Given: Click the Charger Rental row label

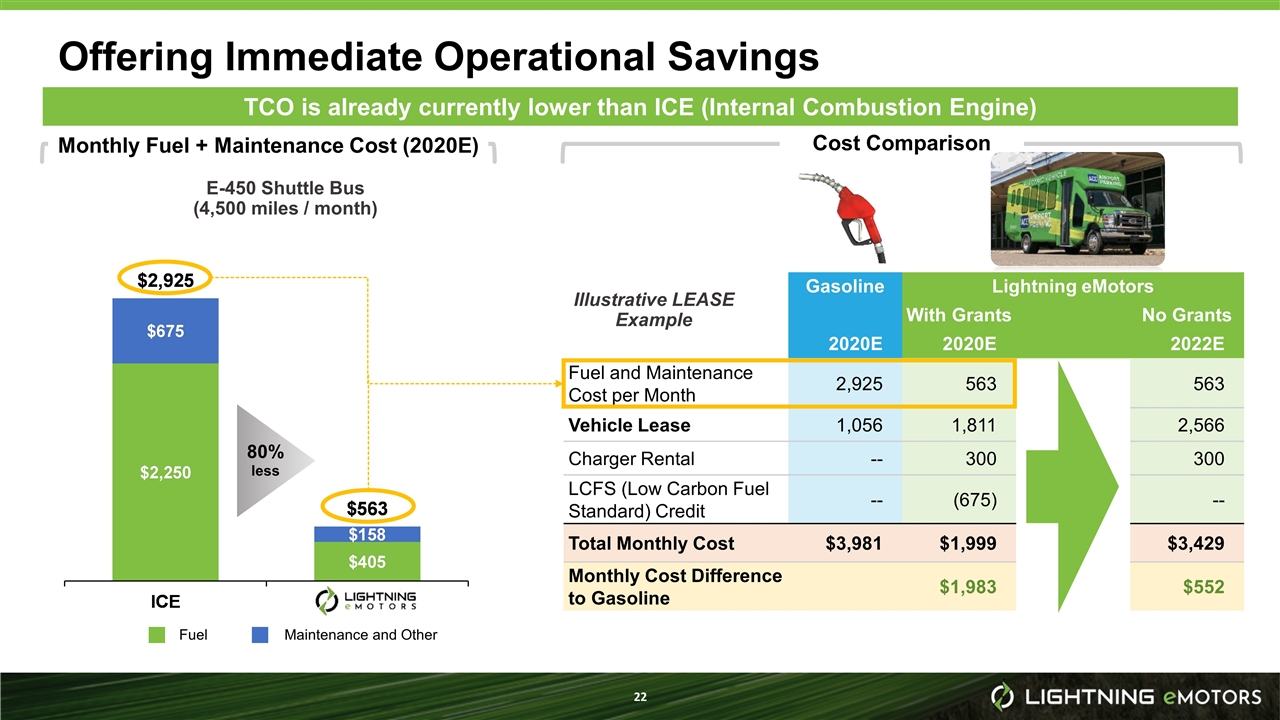Looking at the screenshot, I should click(x=630, y=459).
